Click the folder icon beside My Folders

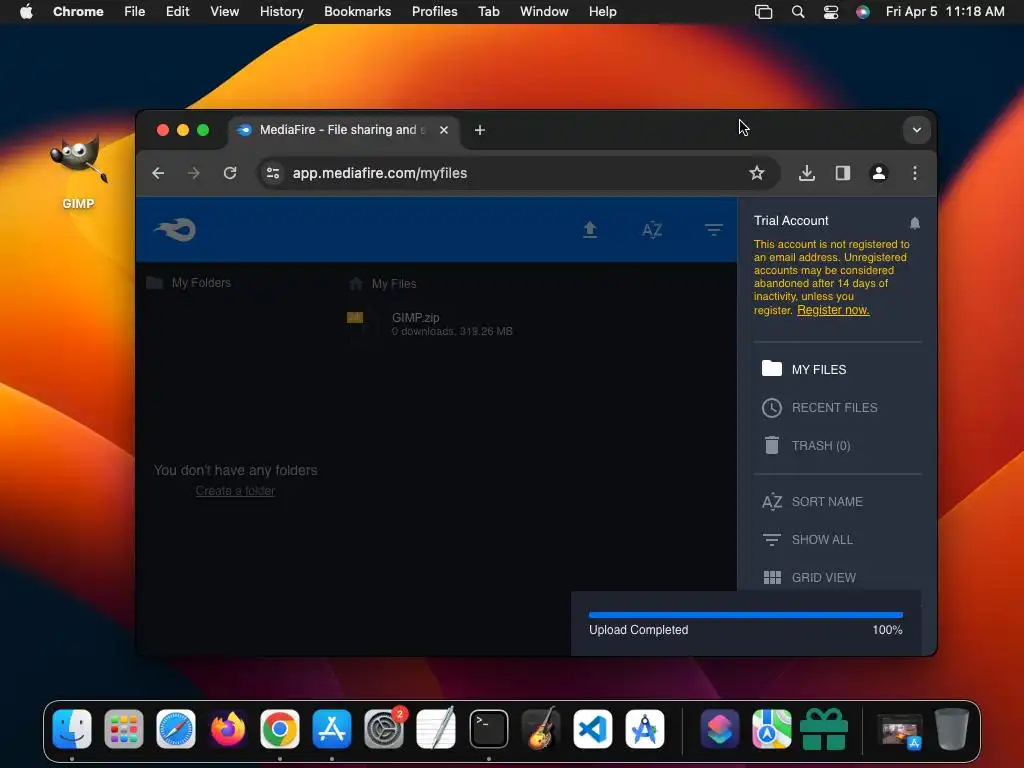(x=155, y=283)
